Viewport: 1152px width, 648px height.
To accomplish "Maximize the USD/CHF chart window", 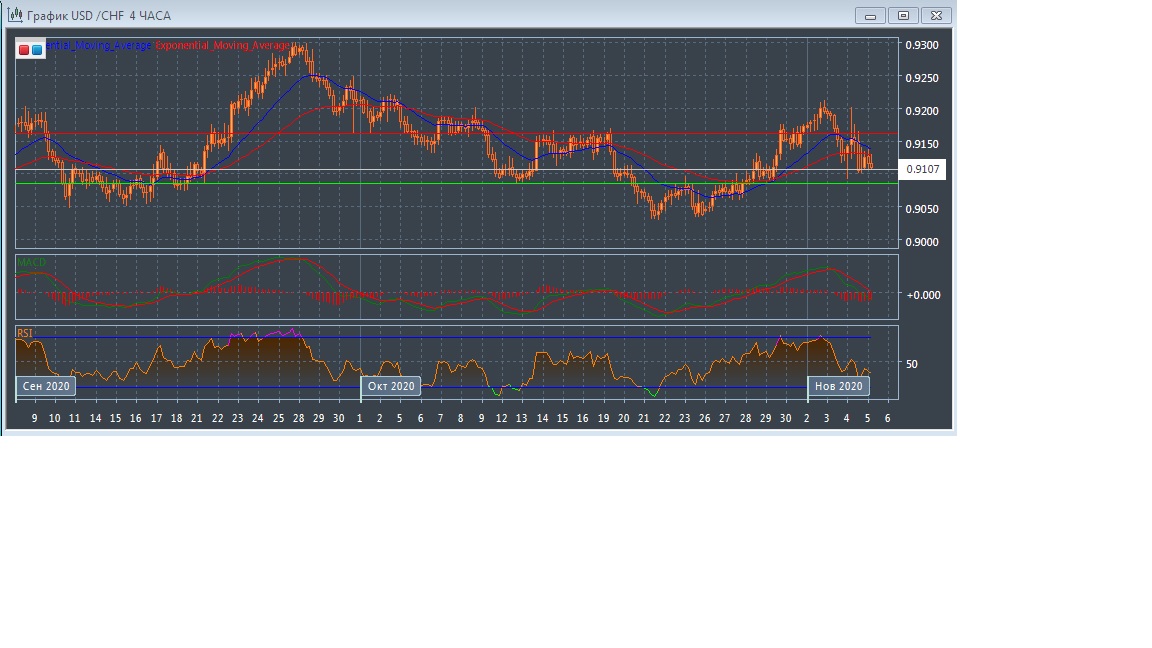I will (903, 15).
